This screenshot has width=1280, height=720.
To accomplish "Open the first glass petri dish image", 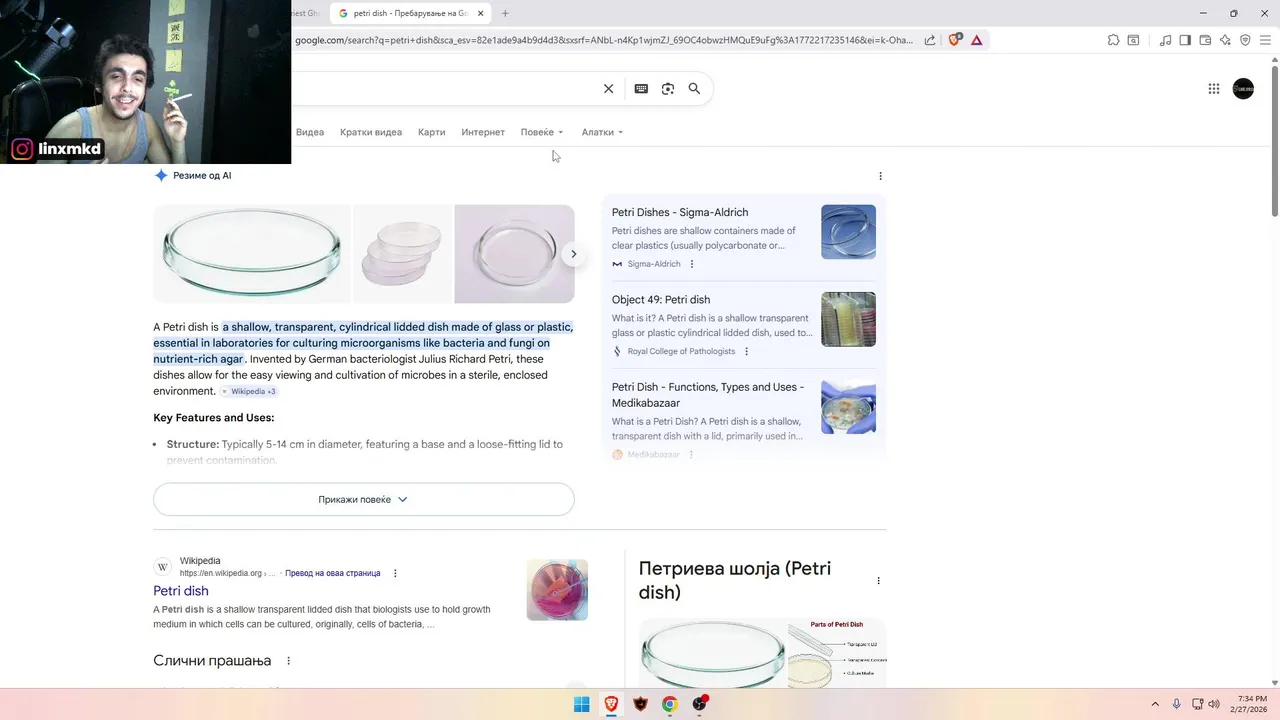I will 252,254.
